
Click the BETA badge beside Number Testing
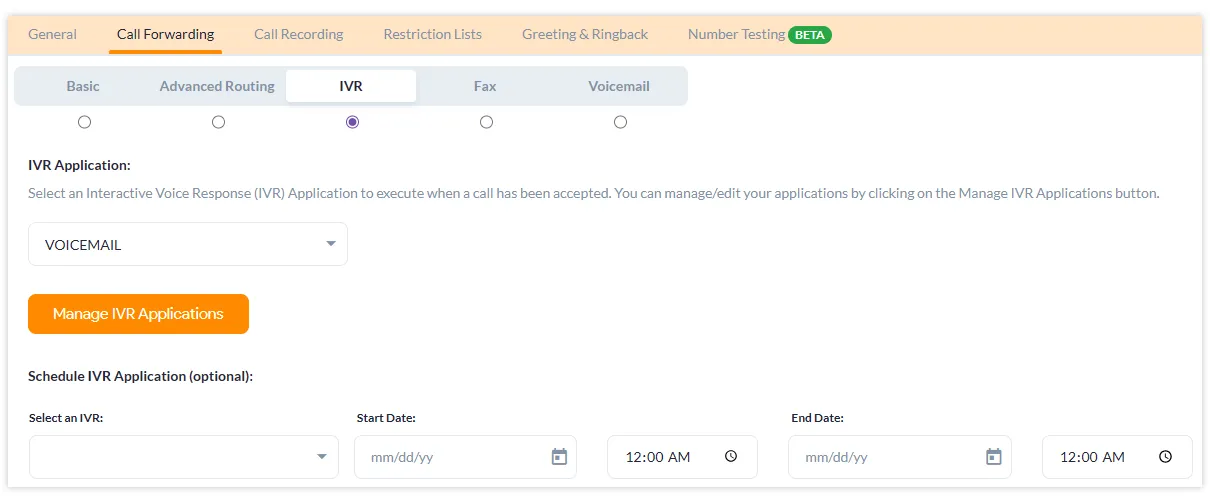click(810, 35)
